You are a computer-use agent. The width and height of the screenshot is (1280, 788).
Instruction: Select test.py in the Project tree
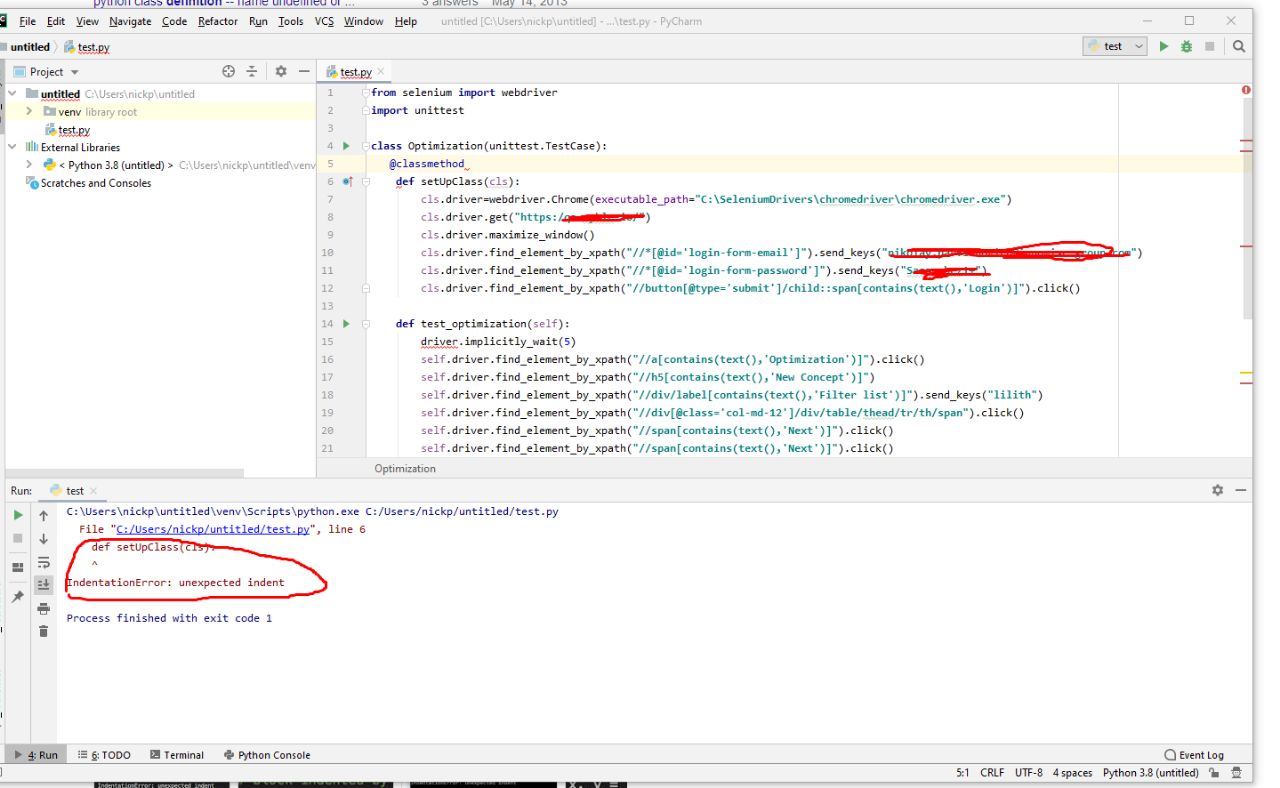(74, 129)
